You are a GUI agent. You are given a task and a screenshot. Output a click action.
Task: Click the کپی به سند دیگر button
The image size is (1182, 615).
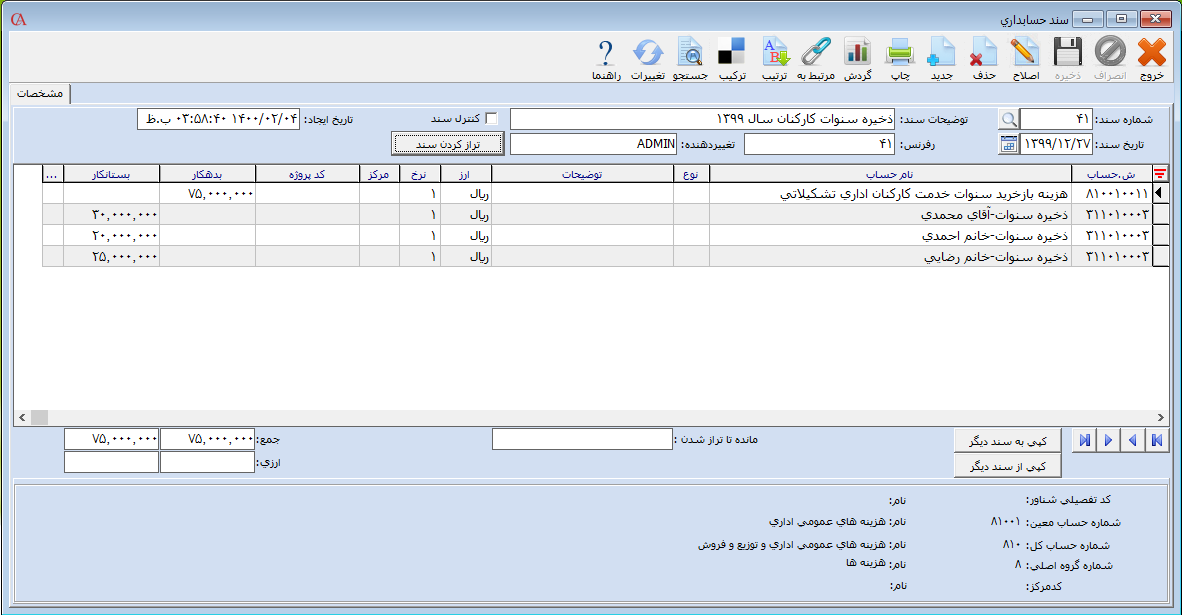tap(1008, 440)
